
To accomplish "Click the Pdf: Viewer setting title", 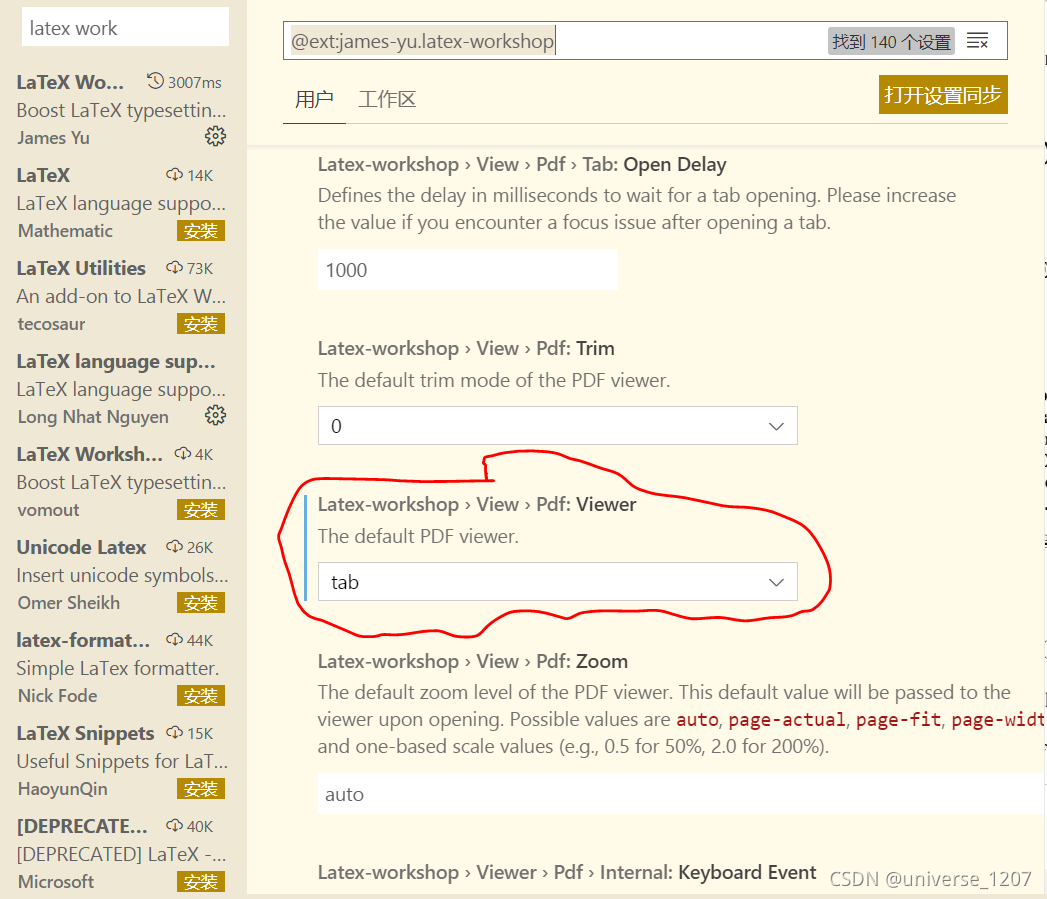I will (477, 504).
